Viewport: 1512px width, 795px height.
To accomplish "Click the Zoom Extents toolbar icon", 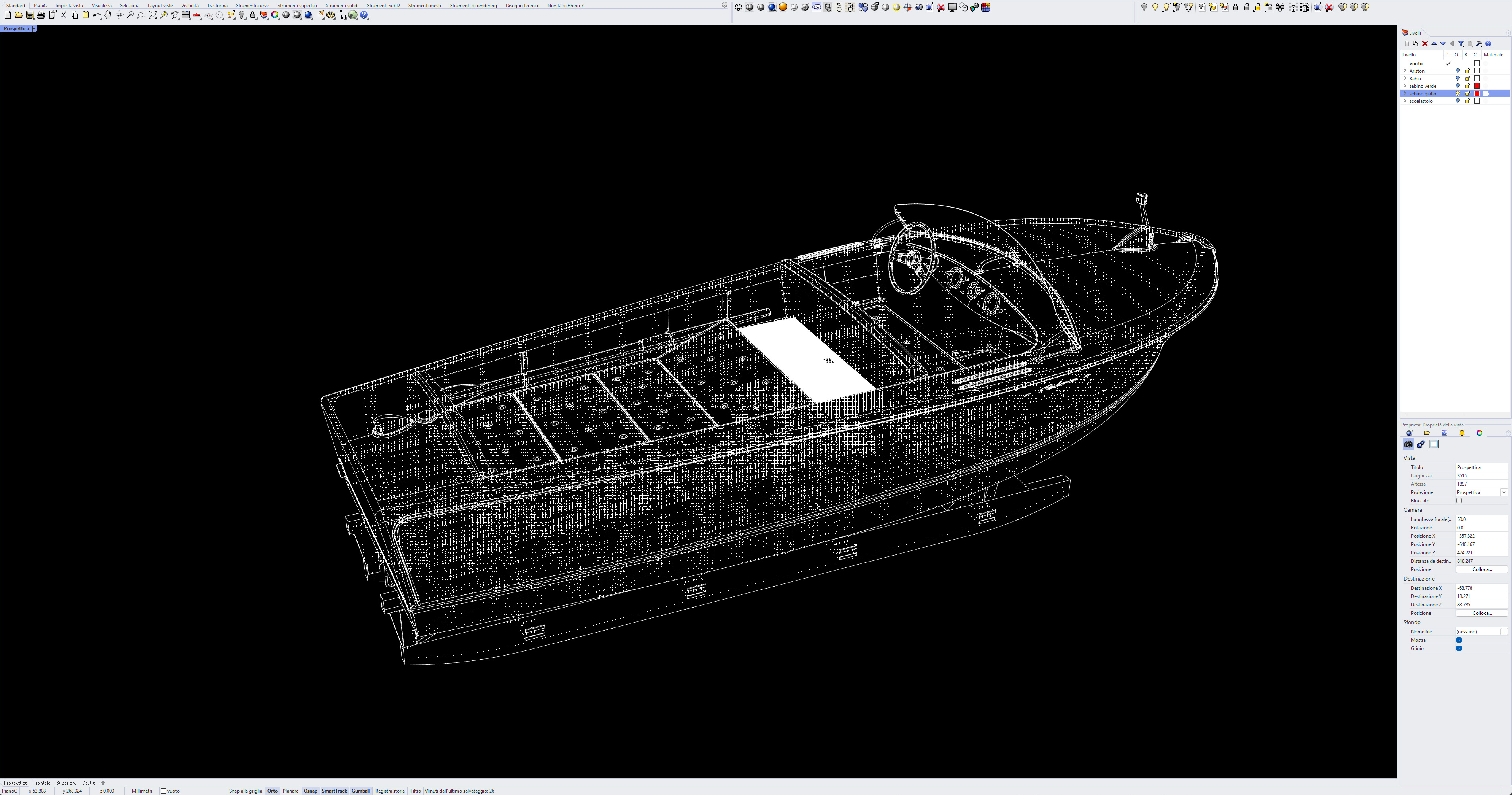I will 153,15.
